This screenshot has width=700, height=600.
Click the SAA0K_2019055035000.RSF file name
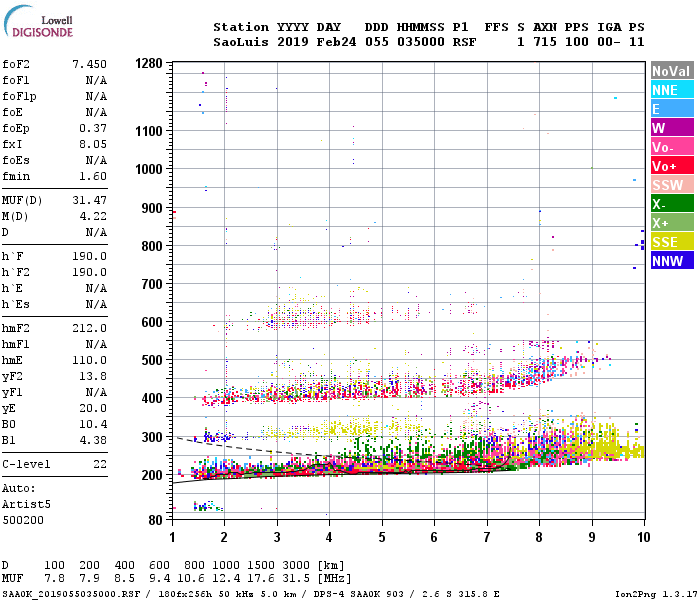coord(71,594)
